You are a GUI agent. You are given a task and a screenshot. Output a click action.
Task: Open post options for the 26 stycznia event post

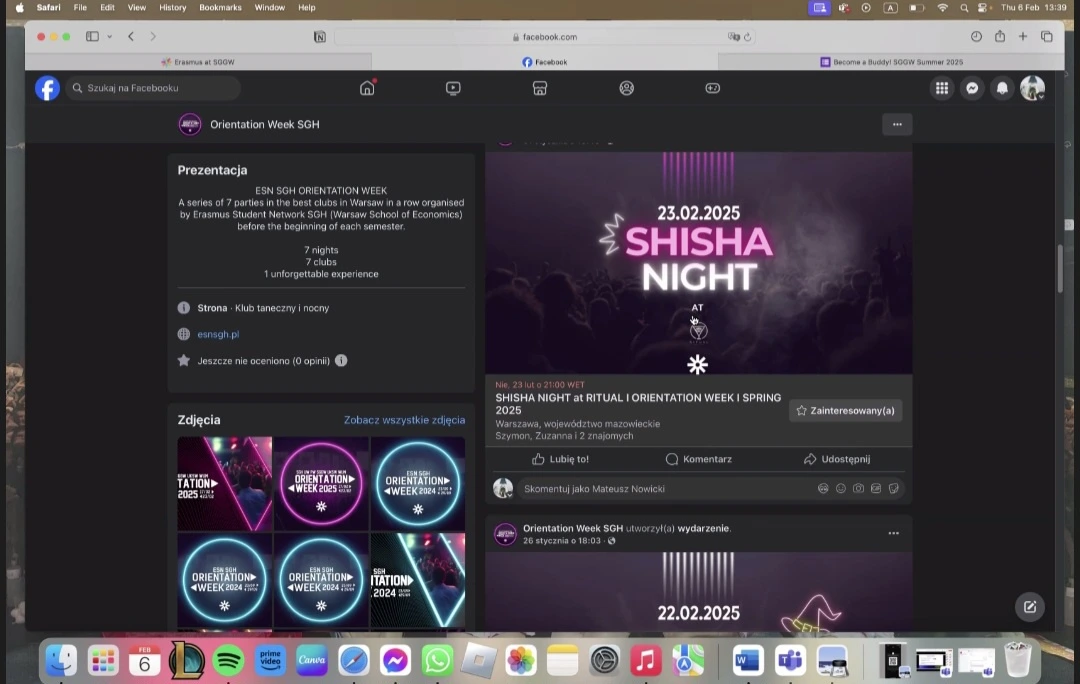click(893, 533)
